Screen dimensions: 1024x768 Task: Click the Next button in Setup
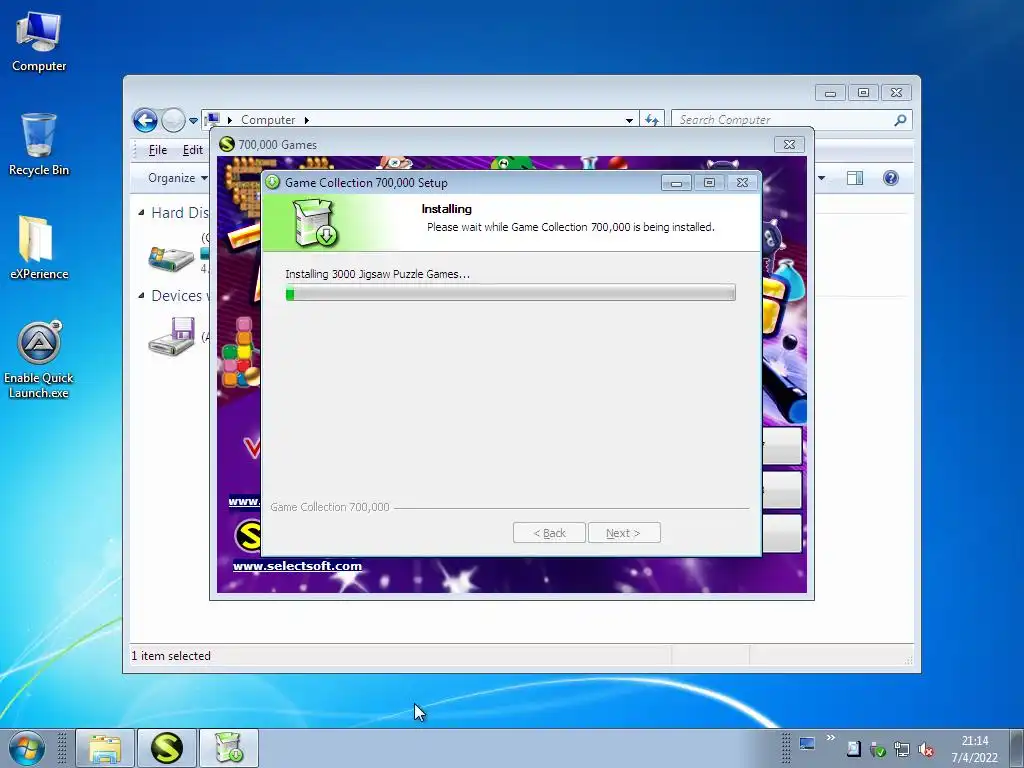point(624,533)
